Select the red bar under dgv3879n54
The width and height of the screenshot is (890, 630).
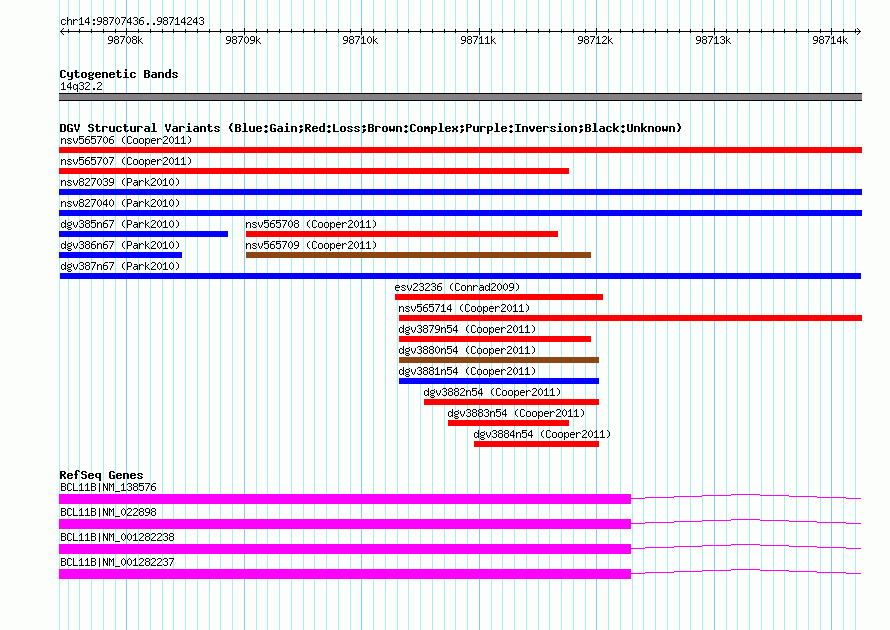pyautogui.click(x=495, y=339)
